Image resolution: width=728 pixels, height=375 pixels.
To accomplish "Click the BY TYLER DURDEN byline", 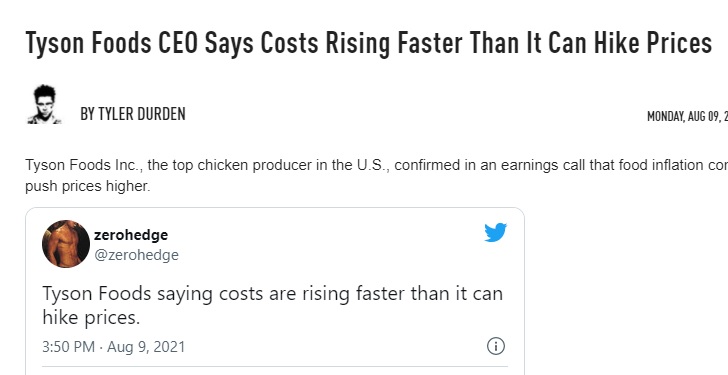I will pos(133,114).
